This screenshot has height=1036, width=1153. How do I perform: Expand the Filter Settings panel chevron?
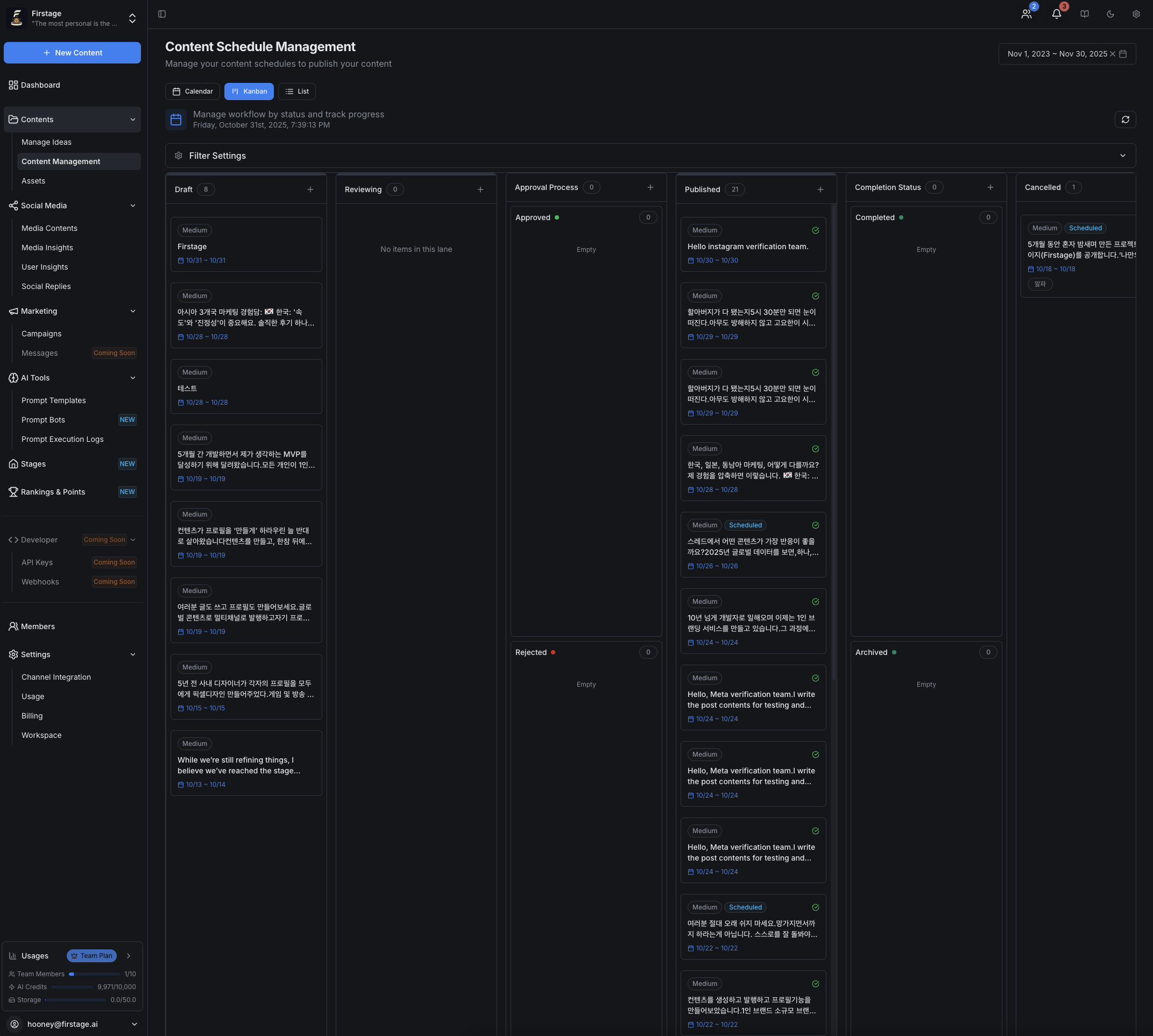pyautogui.click(x=1123, y=155)
